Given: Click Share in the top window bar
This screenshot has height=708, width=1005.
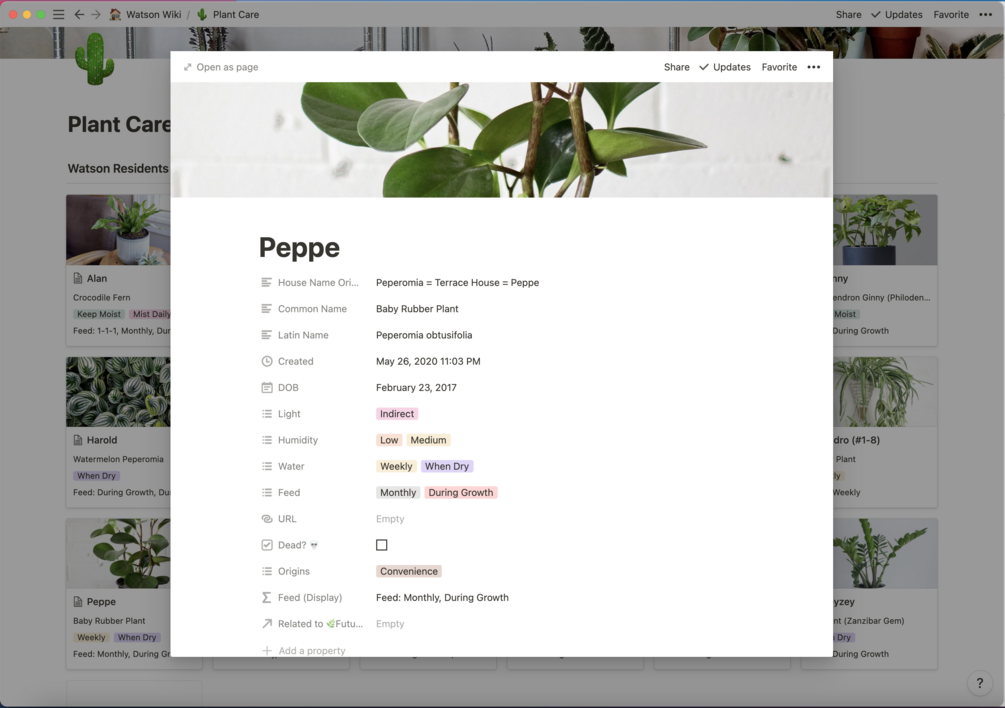Looking at the screenshot, I should (x=848, y=14).
